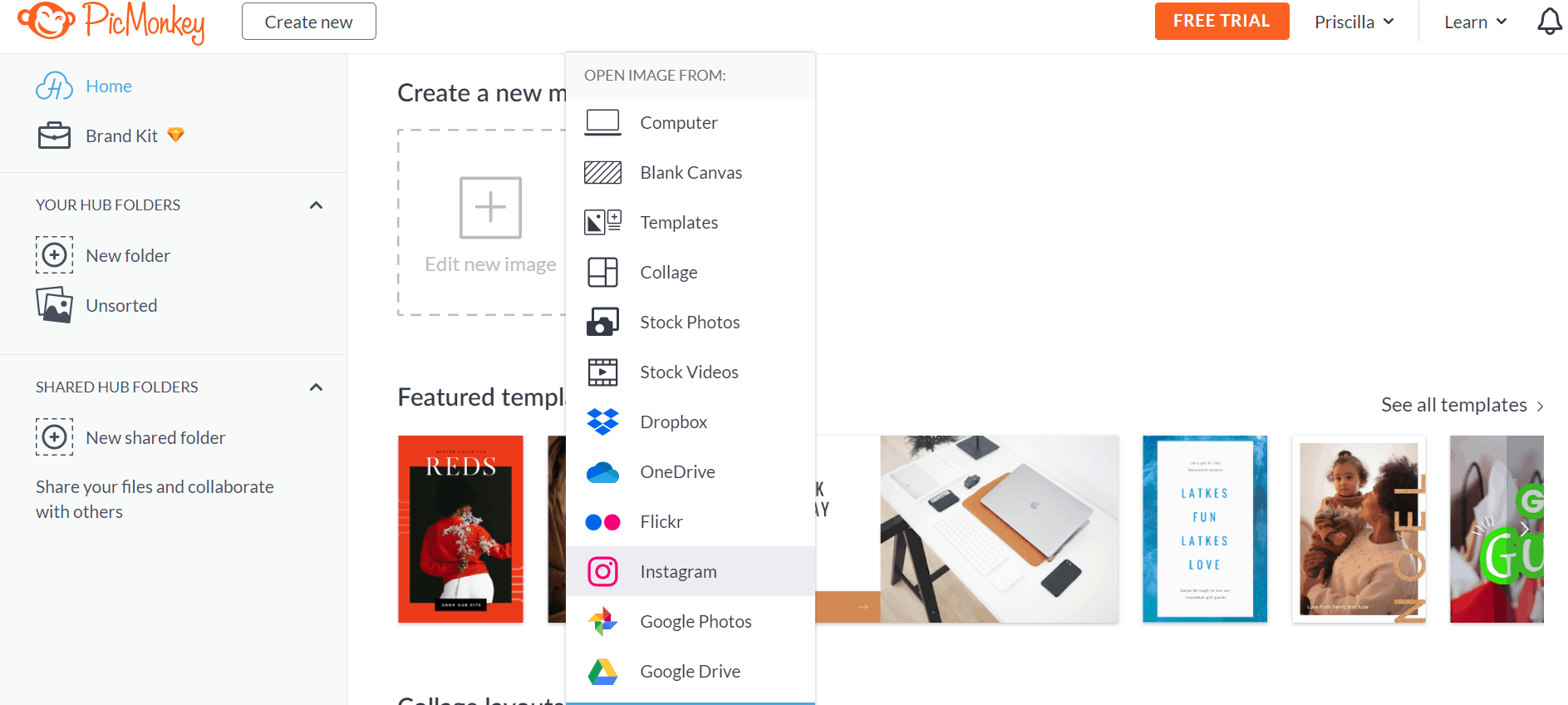The image size is (1568, 705).
Task: Click the Edit new image text
Action: [x=490, y=264]
